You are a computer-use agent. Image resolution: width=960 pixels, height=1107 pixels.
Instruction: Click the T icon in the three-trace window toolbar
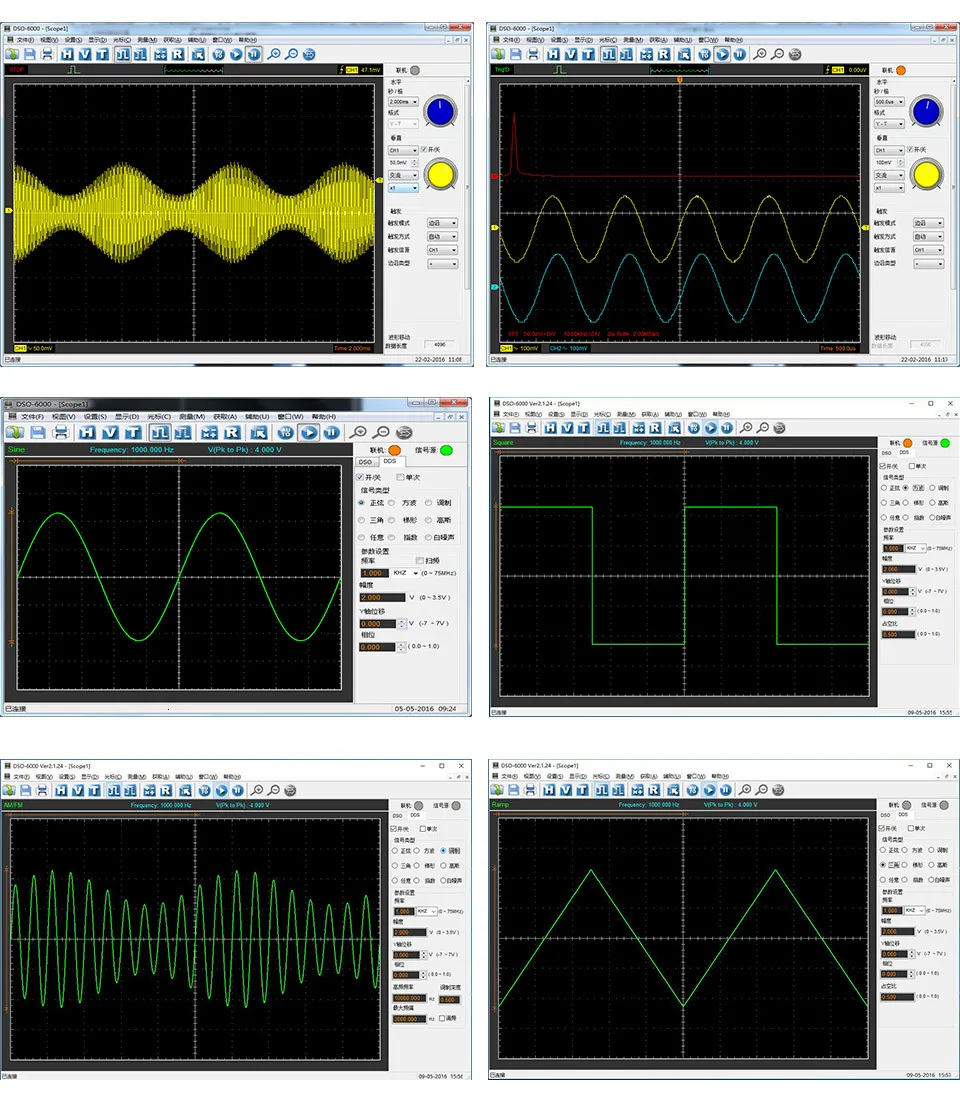[x=588, y=54]
